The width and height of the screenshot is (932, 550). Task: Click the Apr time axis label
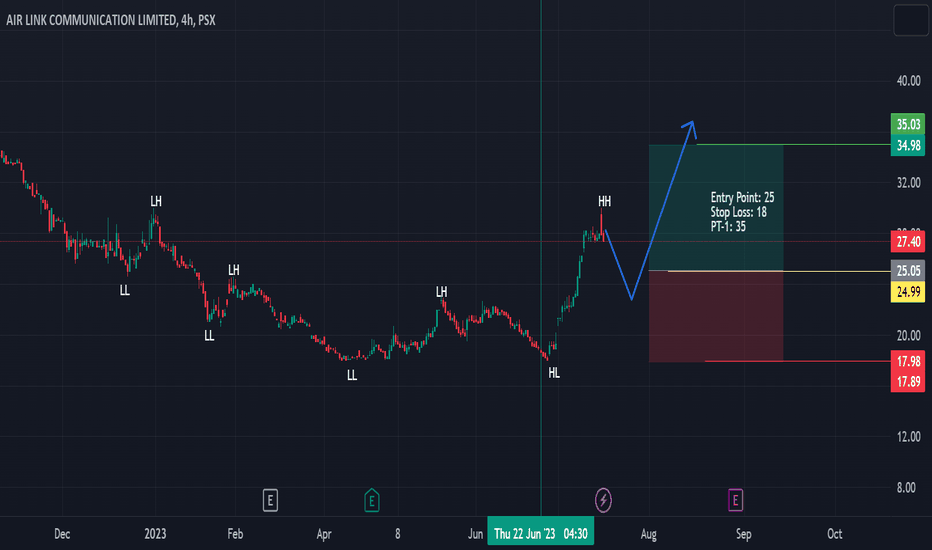coord(324,534)
